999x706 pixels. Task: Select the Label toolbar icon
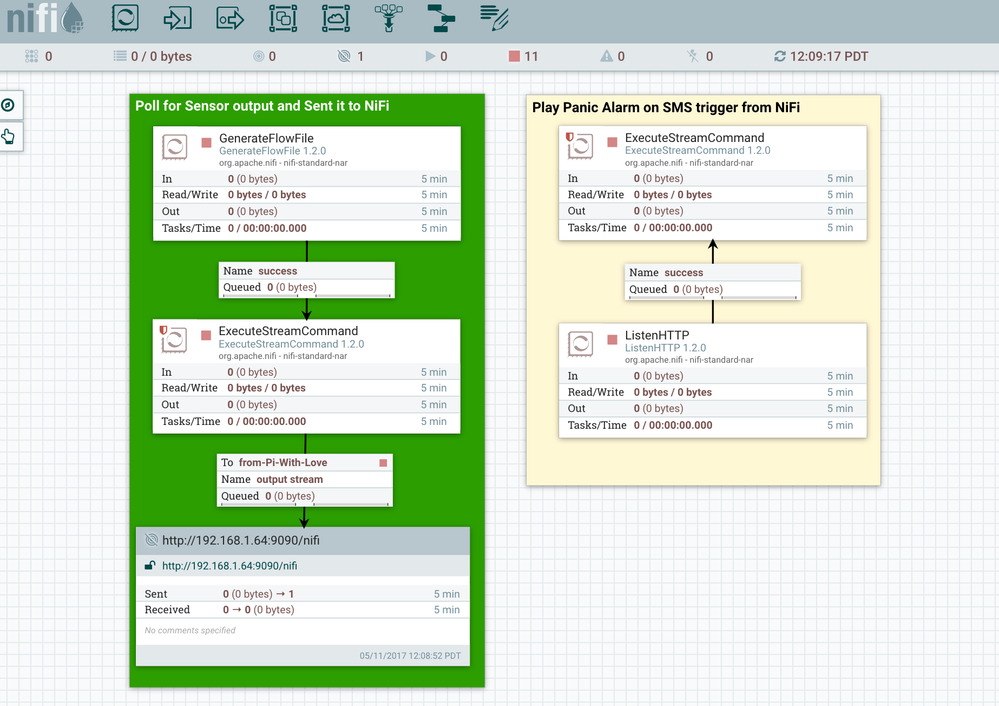click(494, 18)
